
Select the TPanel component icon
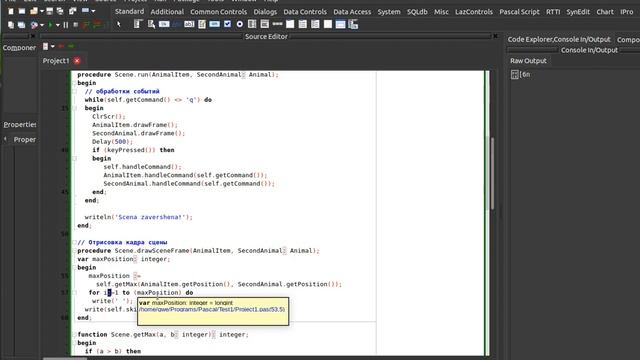coord(328,24)
